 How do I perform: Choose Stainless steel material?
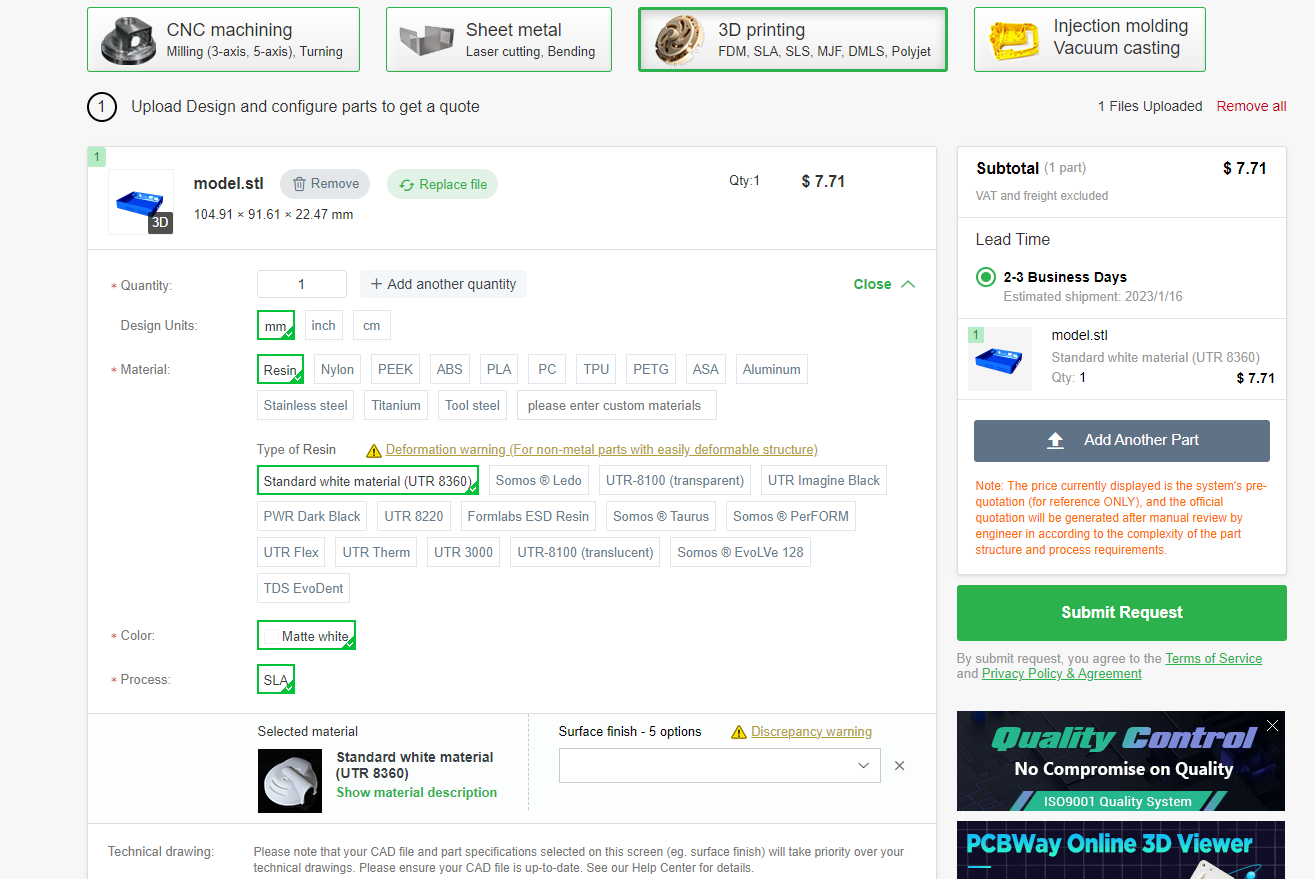click(x=306, y=406)
